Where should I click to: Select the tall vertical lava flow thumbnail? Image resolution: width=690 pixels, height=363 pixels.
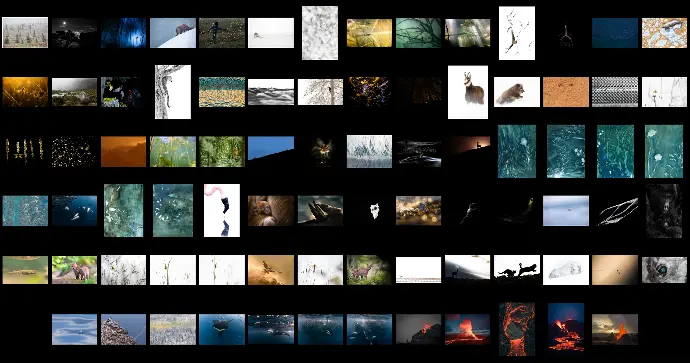517,329
